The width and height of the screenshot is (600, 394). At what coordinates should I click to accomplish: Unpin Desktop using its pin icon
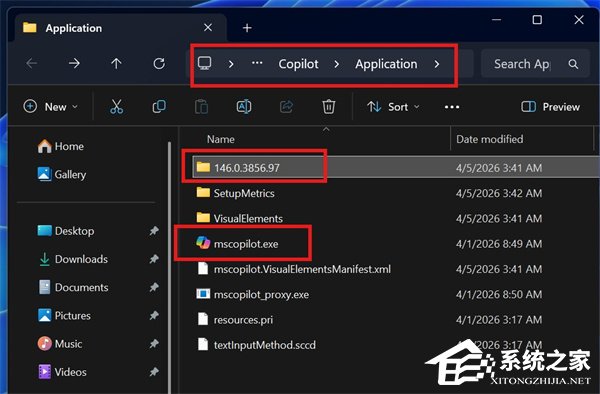click(x=154, y=231)
